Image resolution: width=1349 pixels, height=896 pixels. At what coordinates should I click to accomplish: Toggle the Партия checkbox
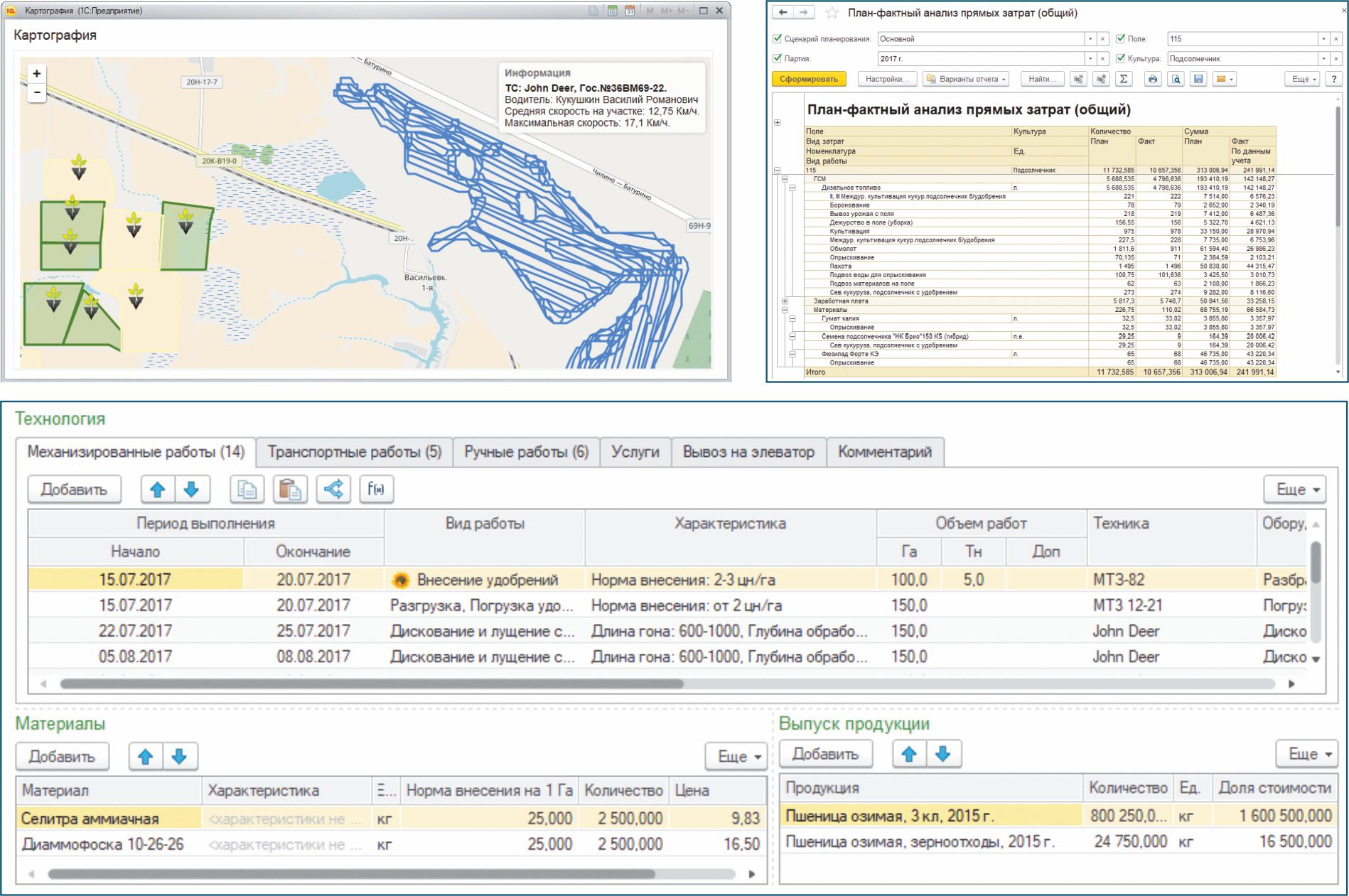(x=777, y=58)
